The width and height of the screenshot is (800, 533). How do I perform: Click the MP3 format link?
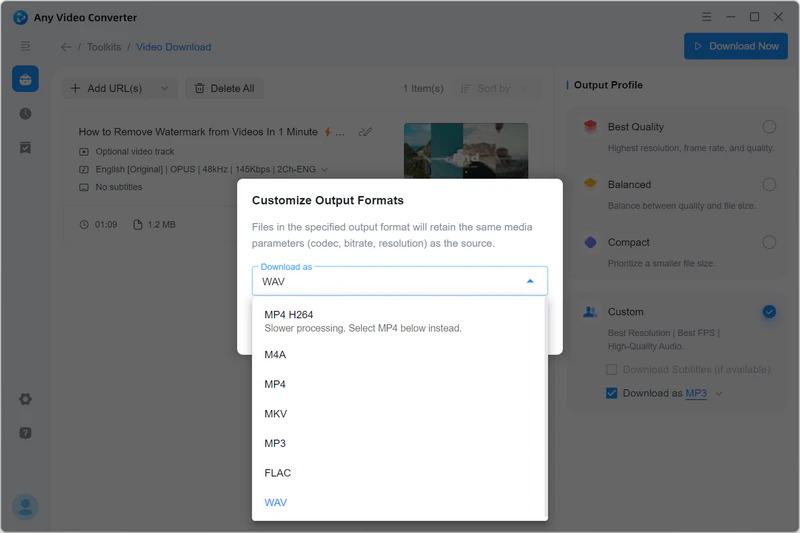tap(696, 393)
